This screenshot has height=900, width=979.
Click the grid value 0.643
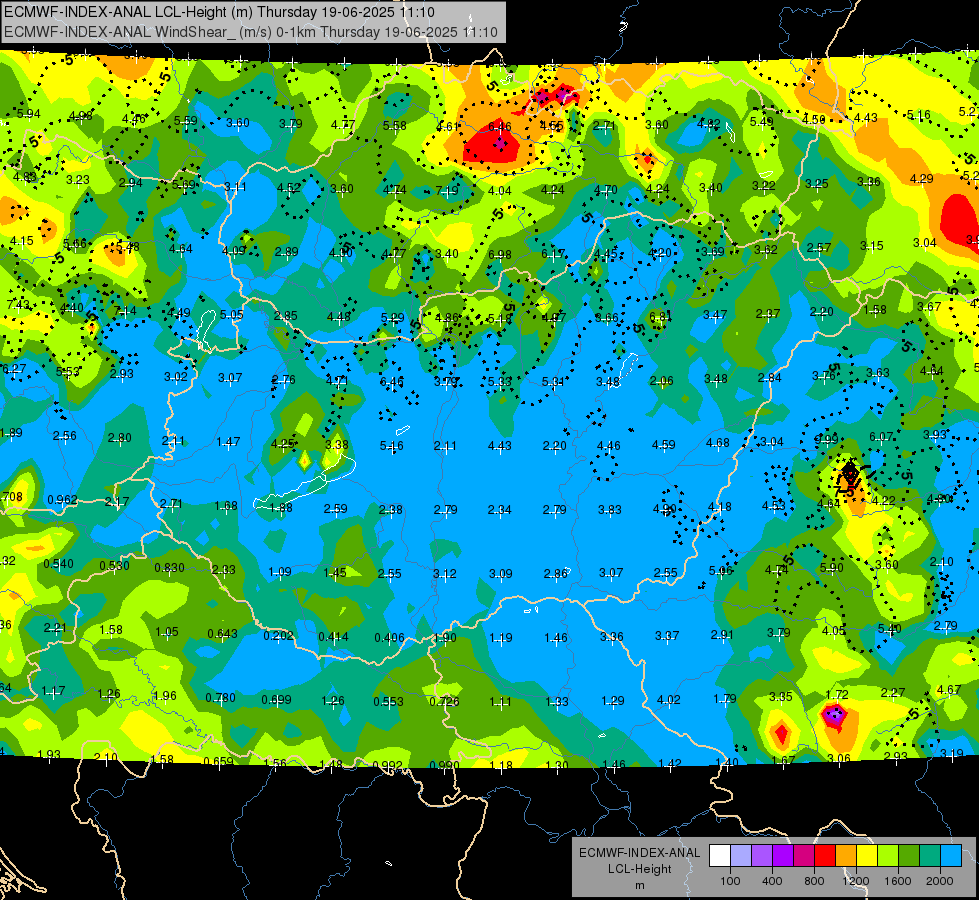coord(222,633)
